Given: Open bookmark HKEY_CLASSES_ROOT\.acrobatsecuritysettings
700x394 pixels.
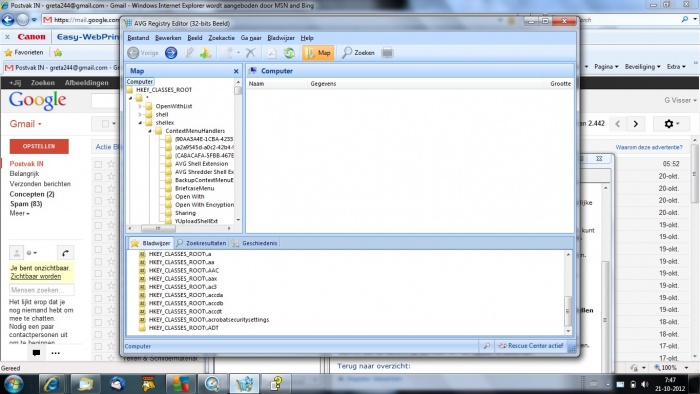Looking at the screenshot, I should coord(208,319).
